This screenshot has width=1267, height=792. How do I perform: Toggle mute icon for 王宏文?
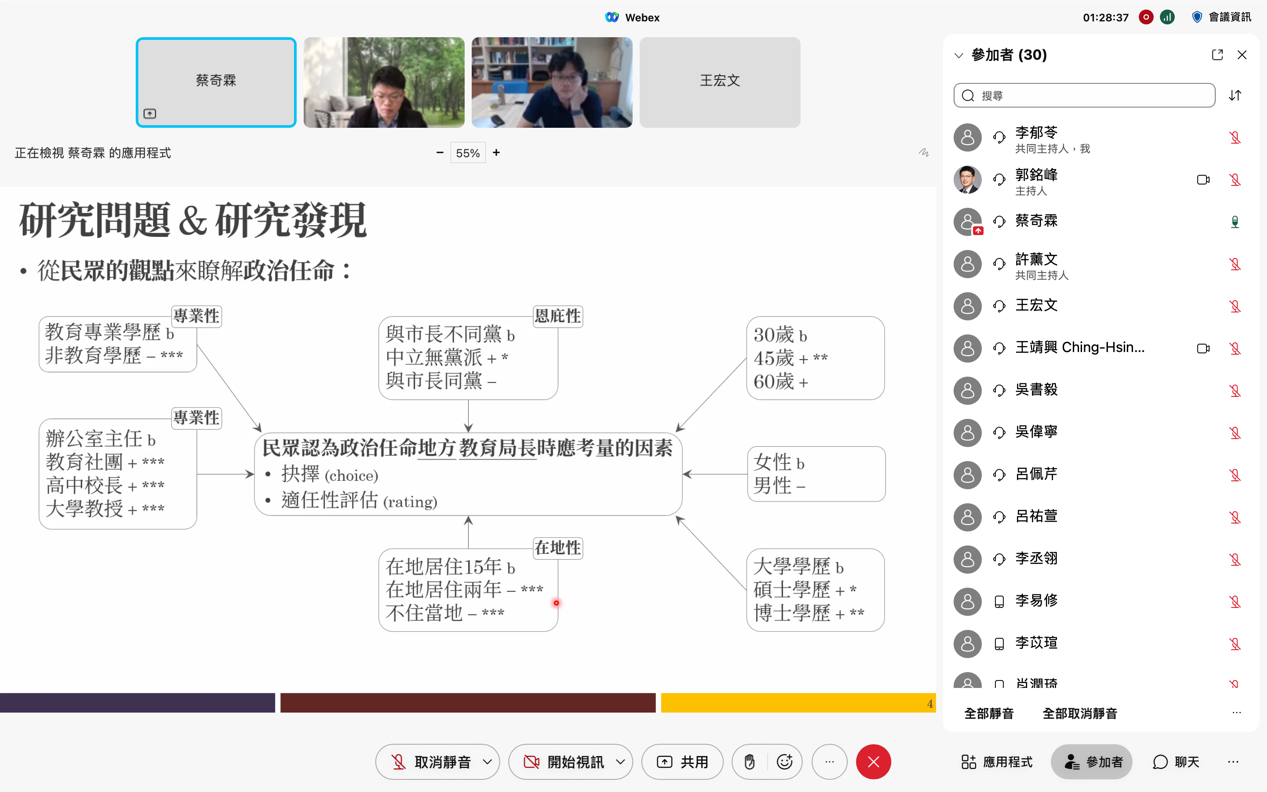pyautogui.click(x=1235, y=306)
